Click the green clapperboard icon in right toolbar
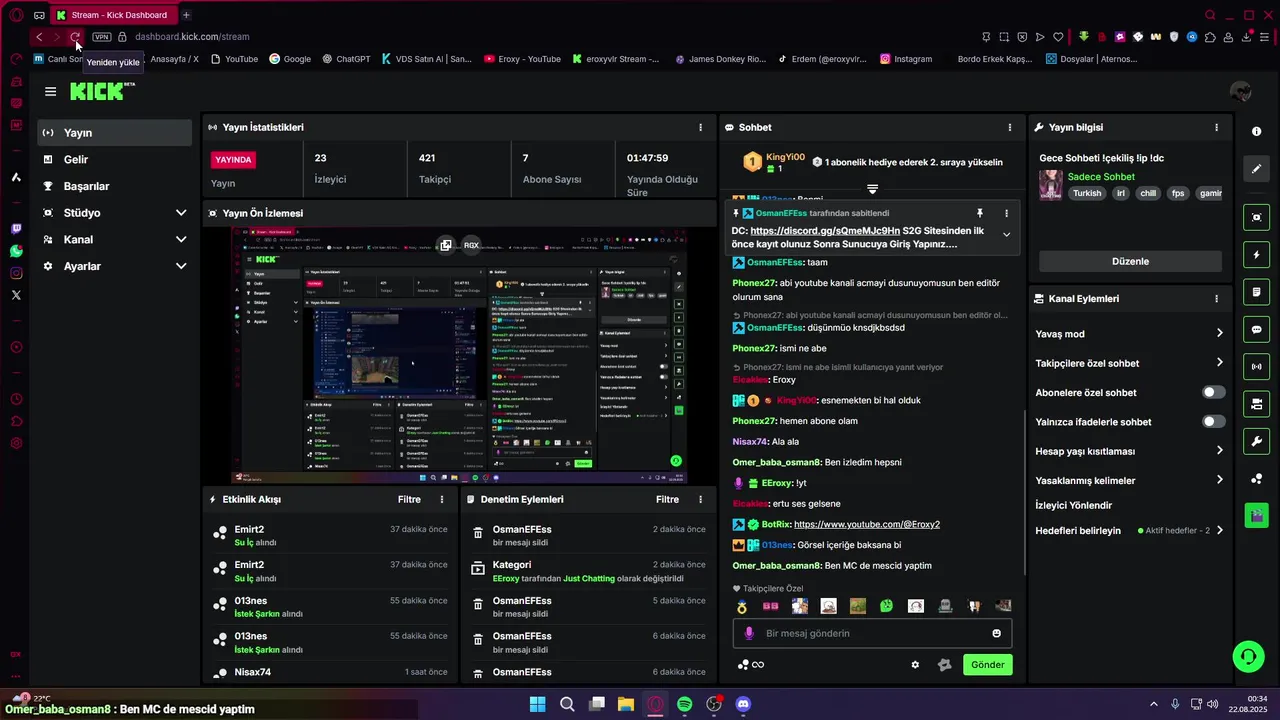Viewport: 1280px width, 720px height. click(1257, 516)
